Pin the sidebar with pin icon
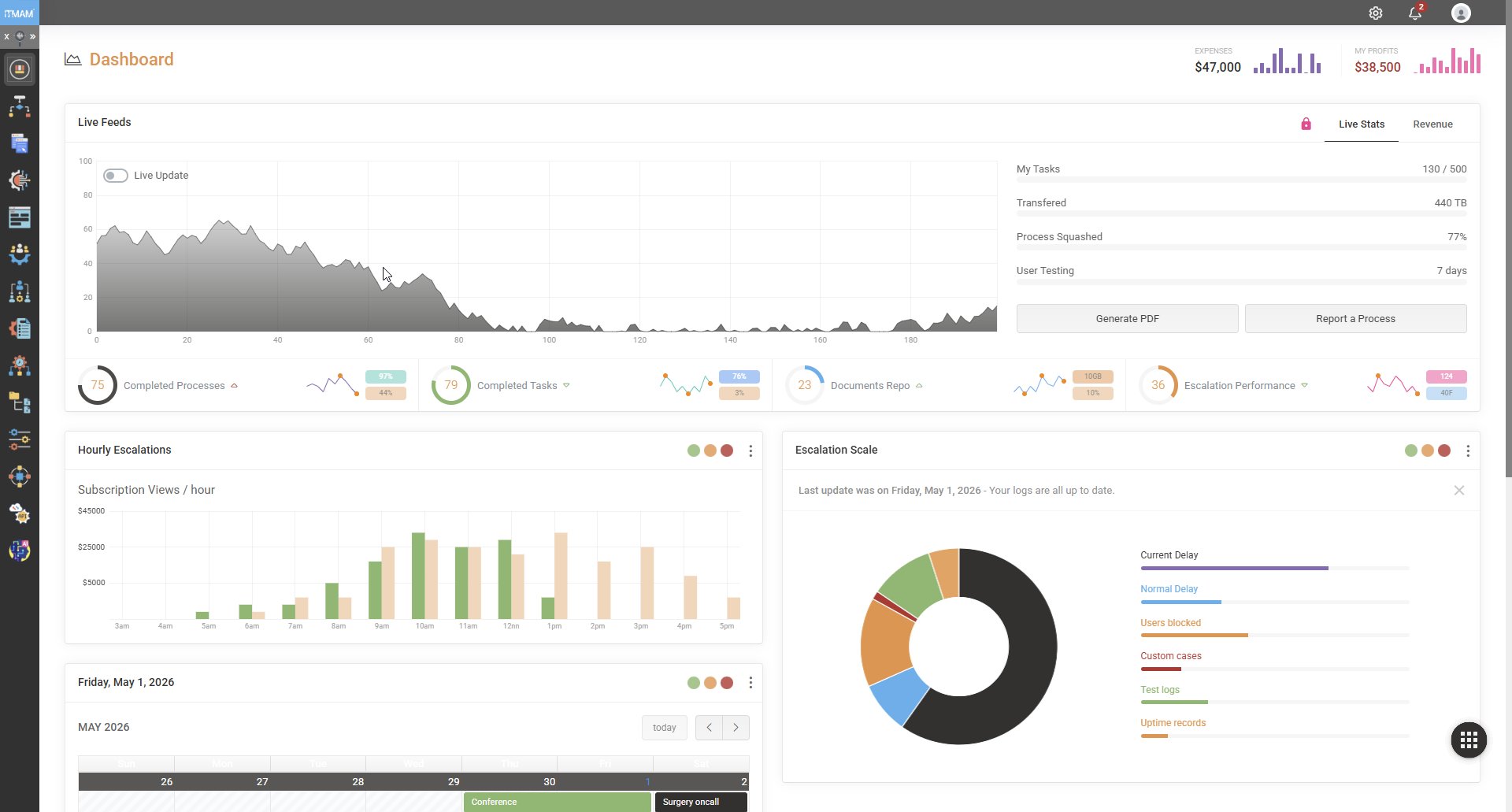 point(20,36)
